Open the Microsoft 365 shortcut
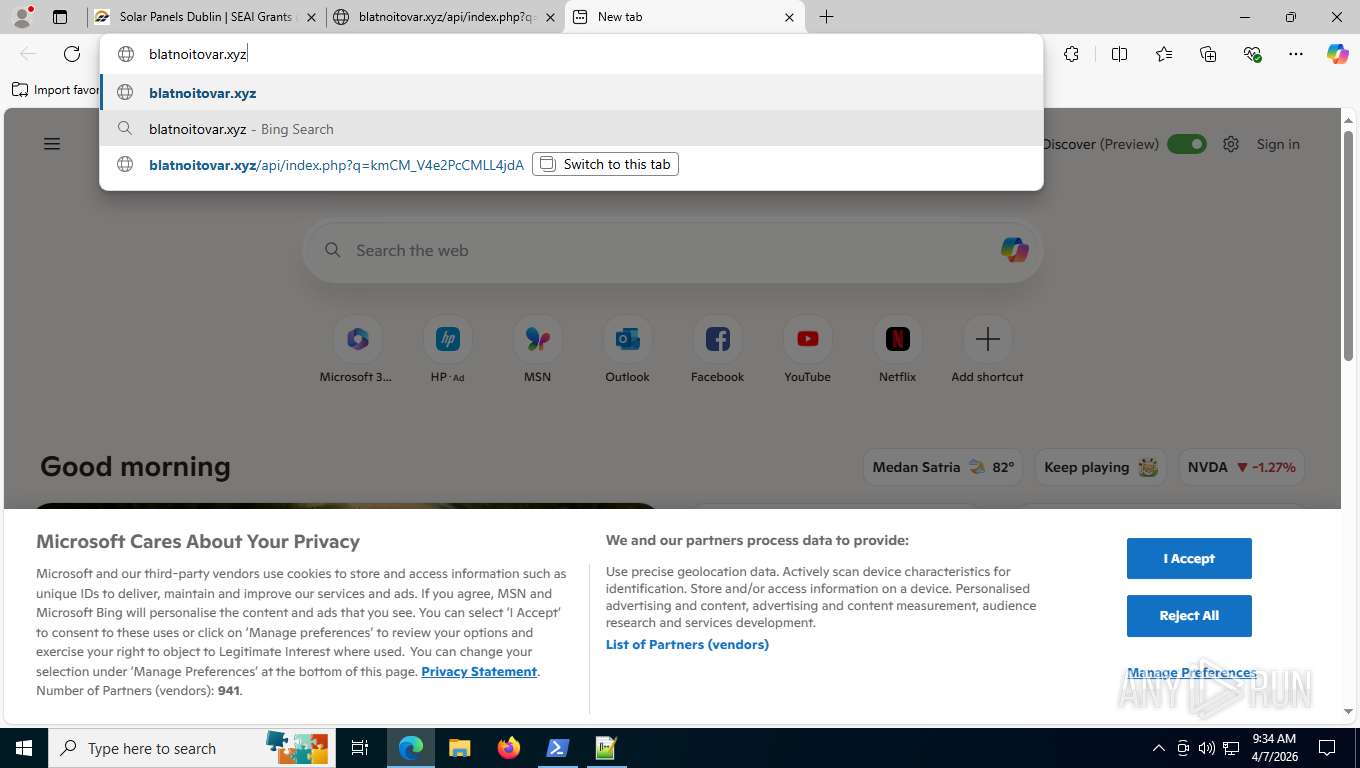Screen dimensions: 1360x768 [357, 350]
